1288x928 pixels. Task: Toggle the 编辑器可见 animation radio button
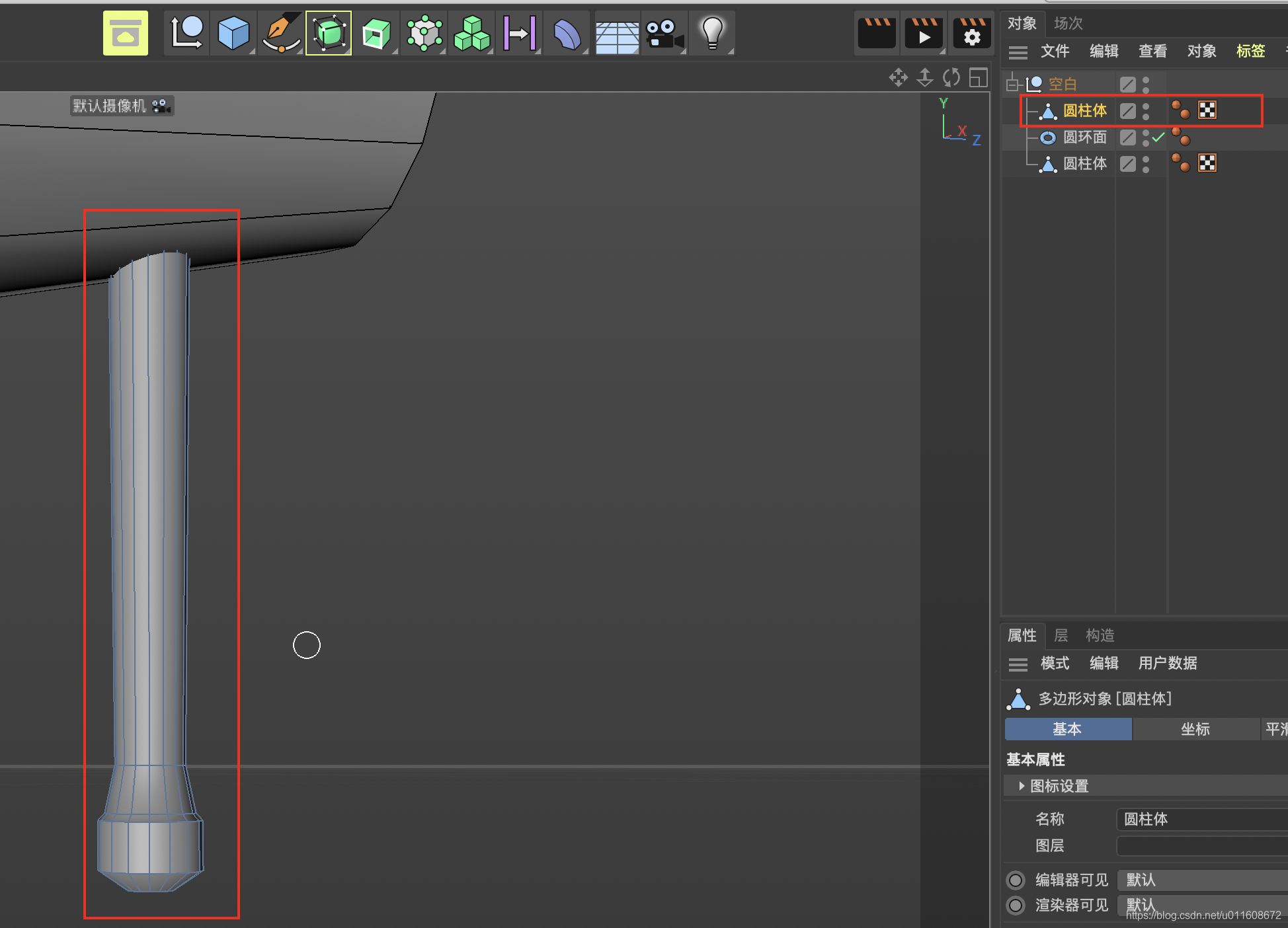tap(1016, 880)
